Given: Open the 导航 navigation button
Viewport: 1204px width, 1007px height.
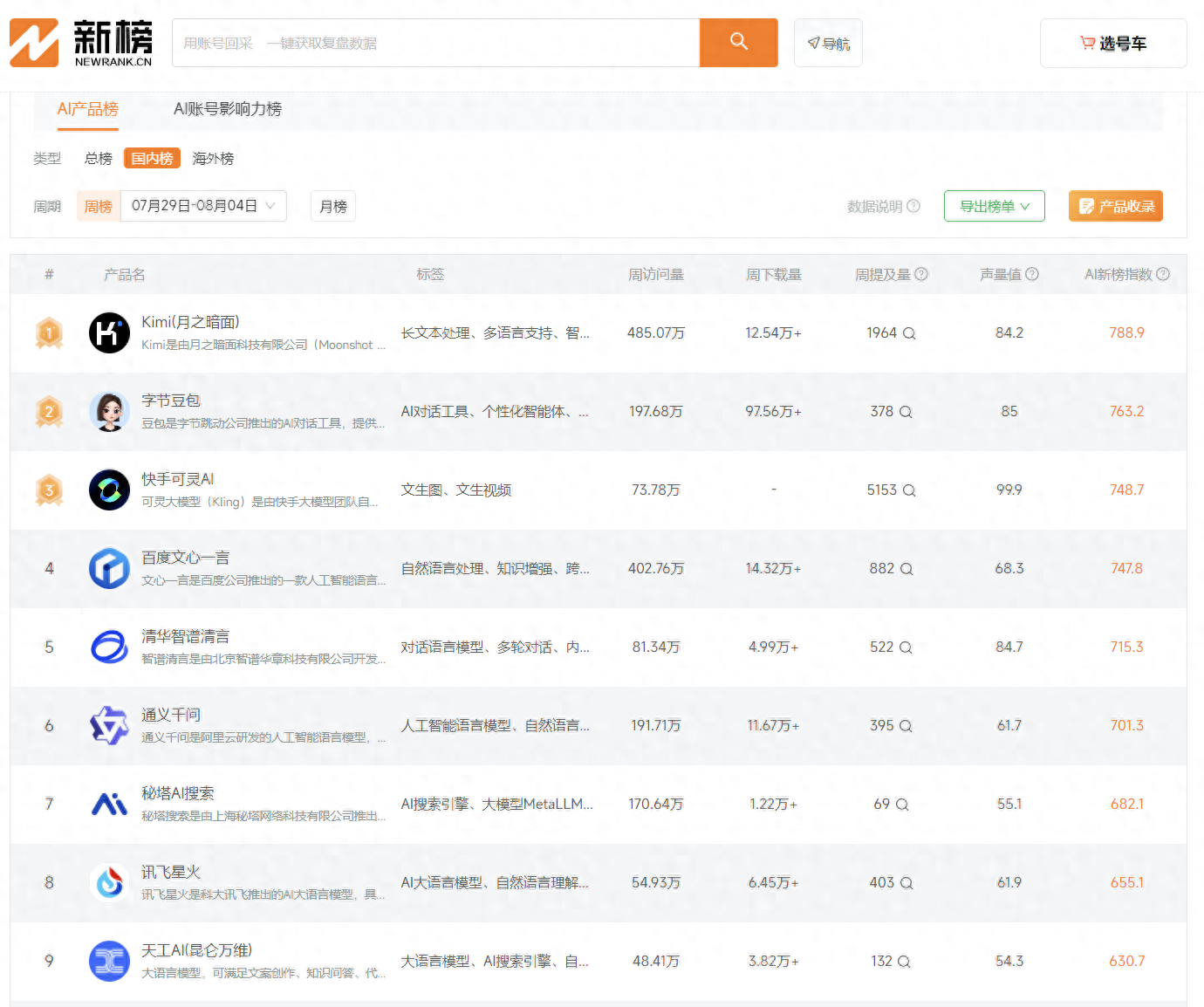Looking at the screenshot, I should pyautogui.click(x=828, y=43).
